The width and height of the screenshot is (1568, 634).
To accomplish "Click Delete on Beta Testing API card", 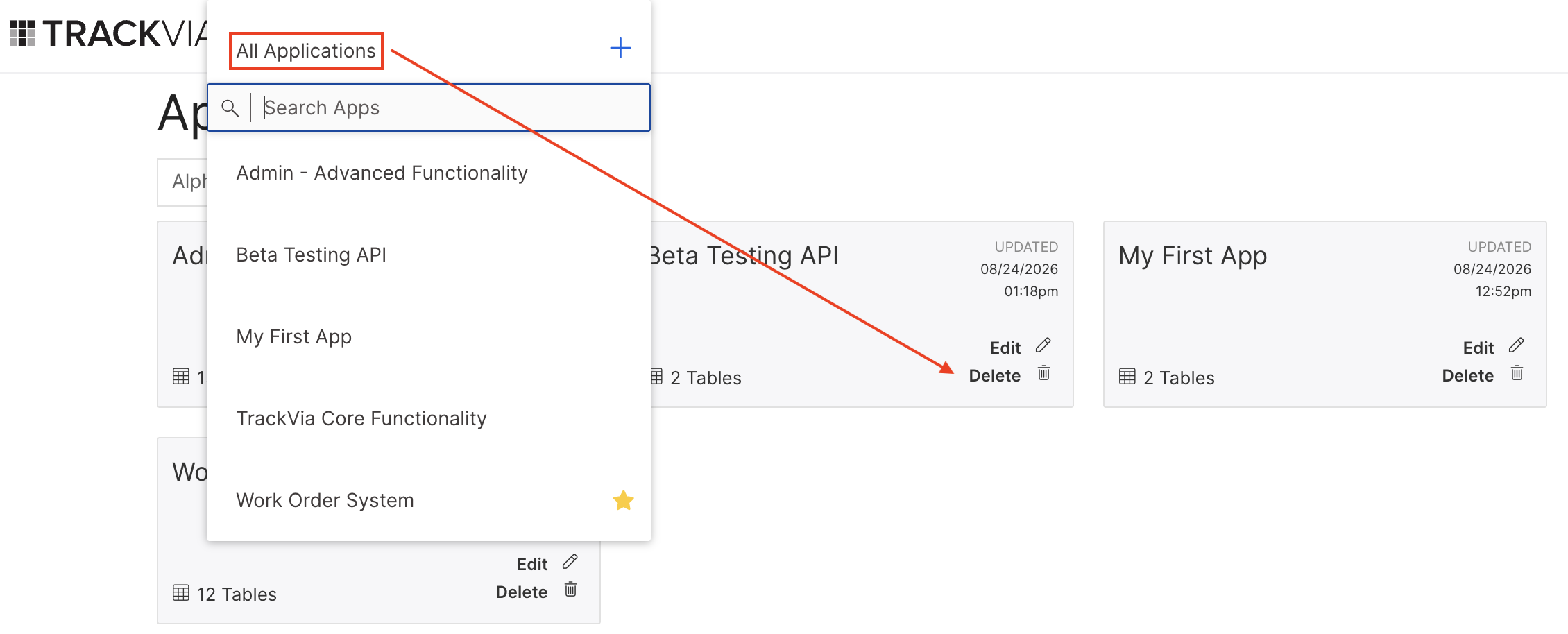I will coord(994,376).
